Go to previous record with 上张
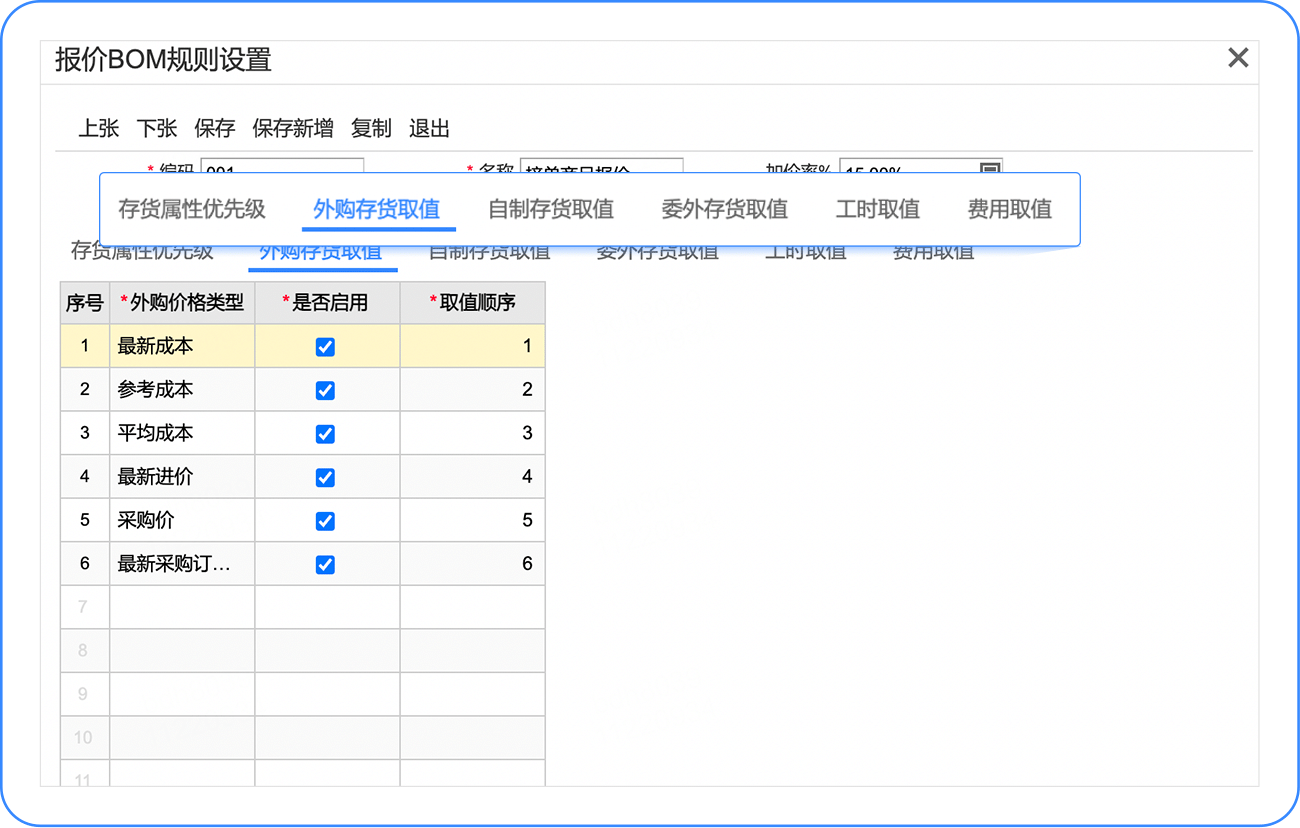Image resolution: width=1300 pixels, height=828 pixels. coord(99,128)
